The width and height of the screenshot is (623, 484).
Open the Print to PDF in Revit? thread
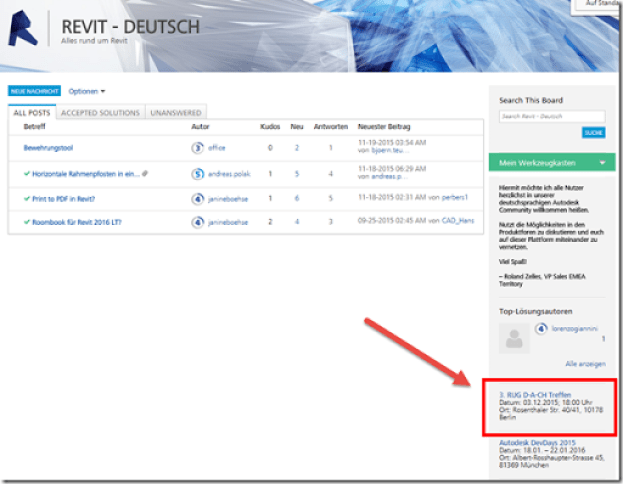click(64, 199)
